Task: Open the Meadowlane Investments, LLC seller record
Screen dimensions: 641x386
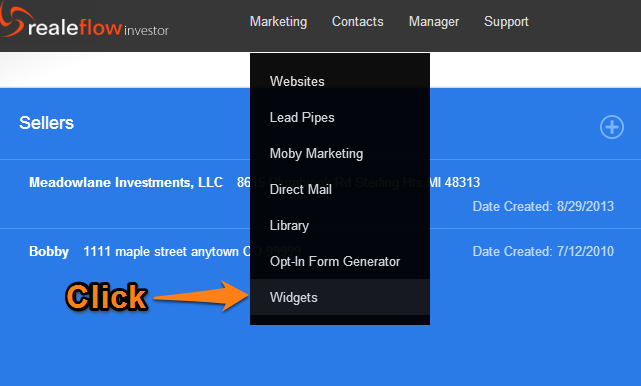Action: tap(126, 182)
